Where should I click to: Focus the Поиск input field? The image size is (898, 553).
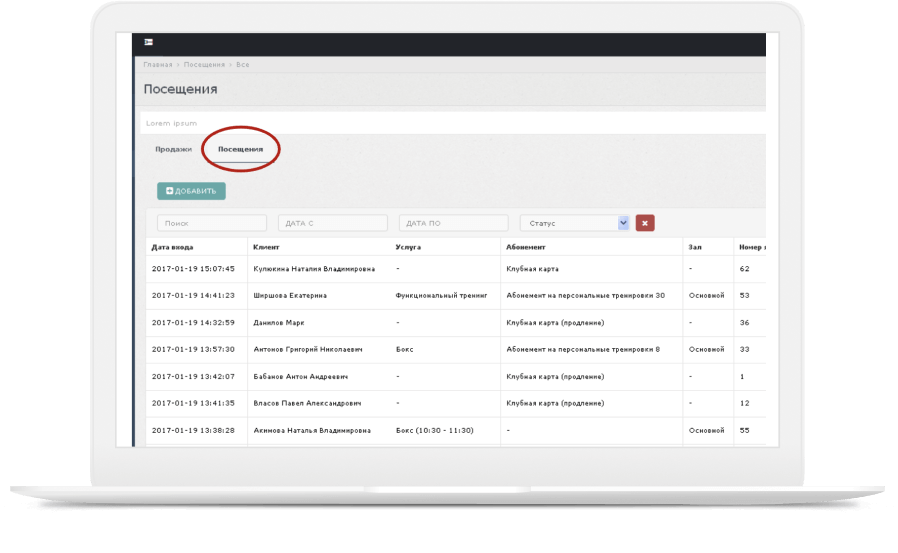(x=212, y=223)
